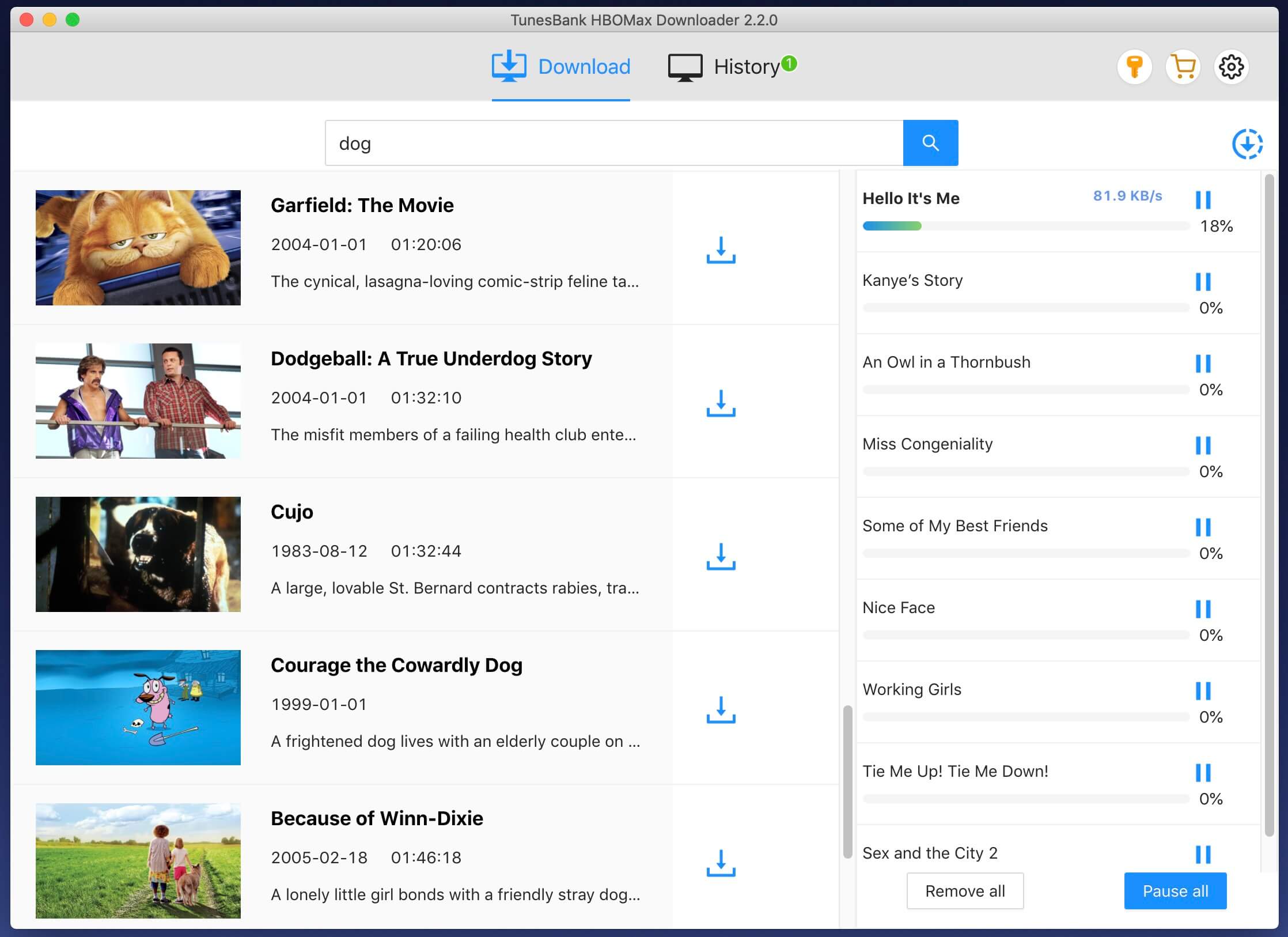This screenshot has height=937, width=1288.
Task: Click Hello It's Me queue title
Action: coord(911,198)
